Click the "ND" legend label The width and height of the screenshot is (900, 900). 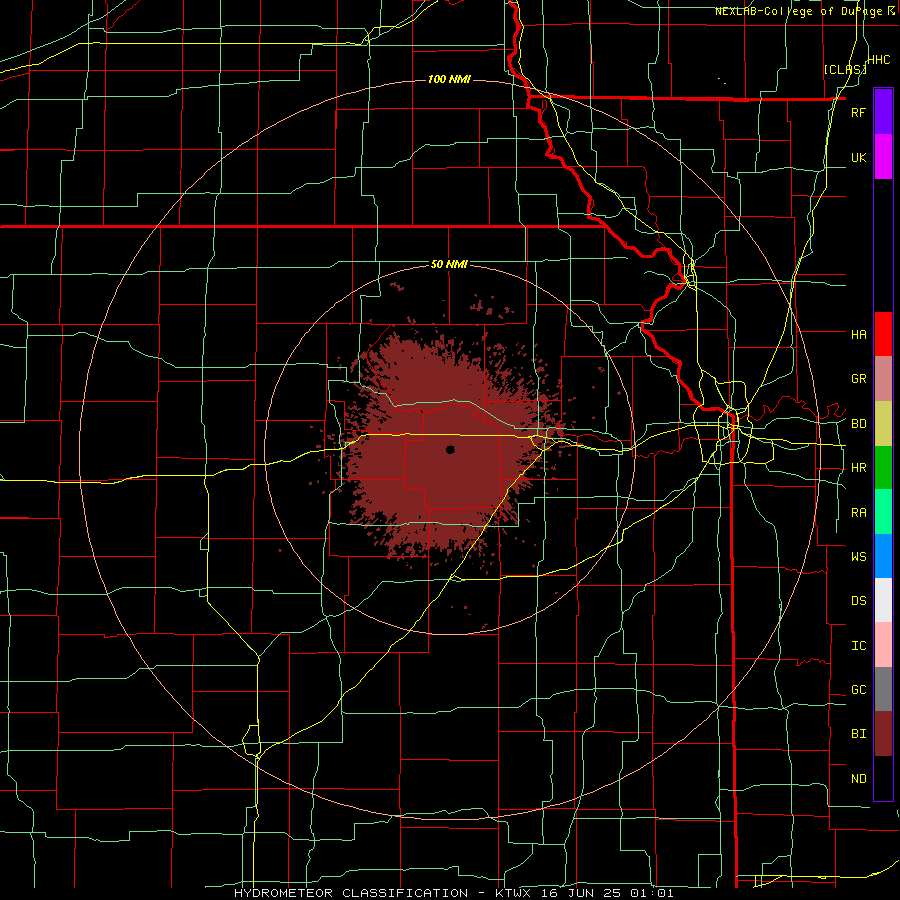point(858,779)
